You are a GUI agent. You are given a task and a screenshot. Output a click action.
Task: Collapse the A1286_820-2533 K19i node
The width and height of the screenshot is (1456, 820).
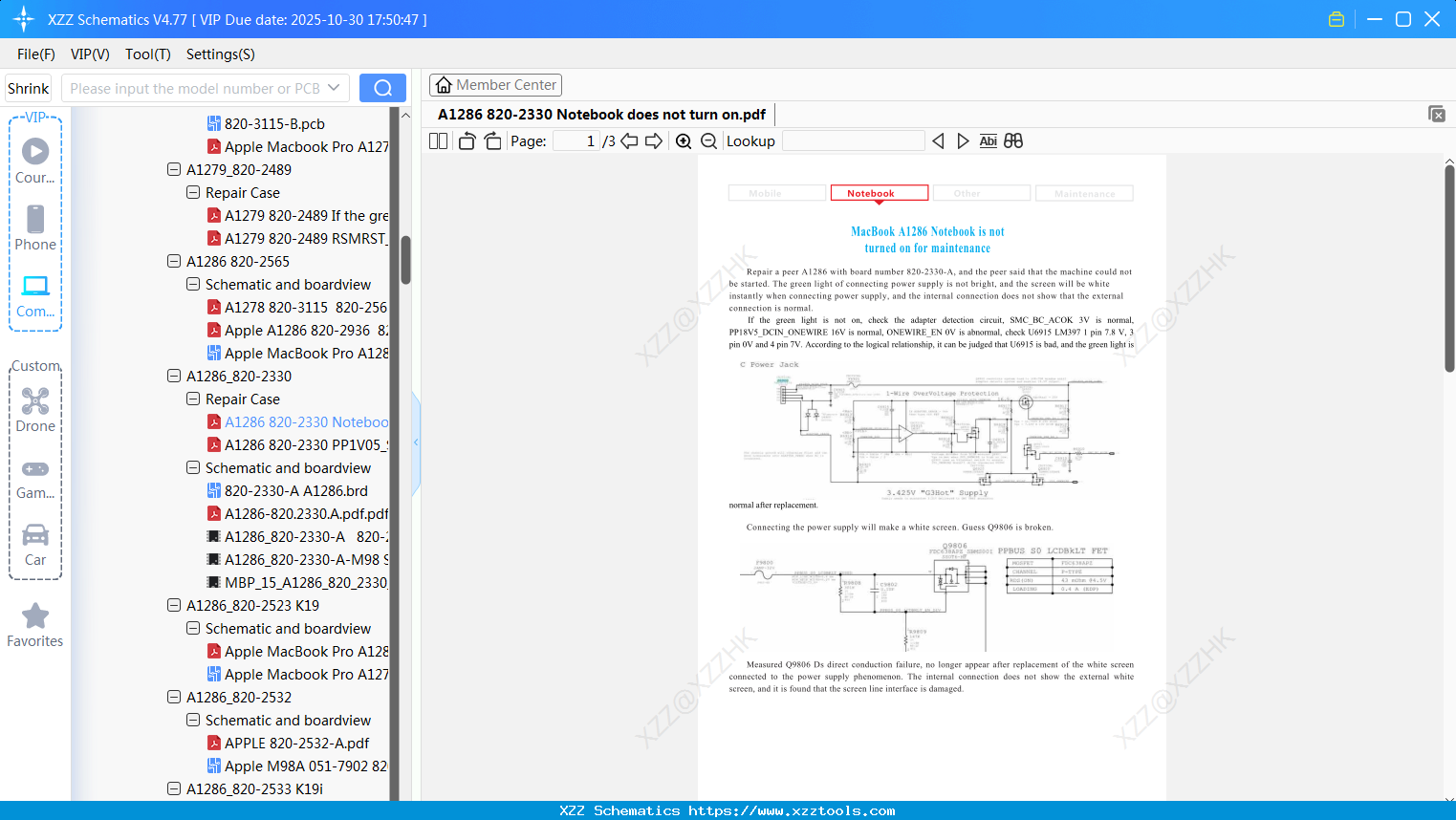pyautogui.click(x=174, y=788)
